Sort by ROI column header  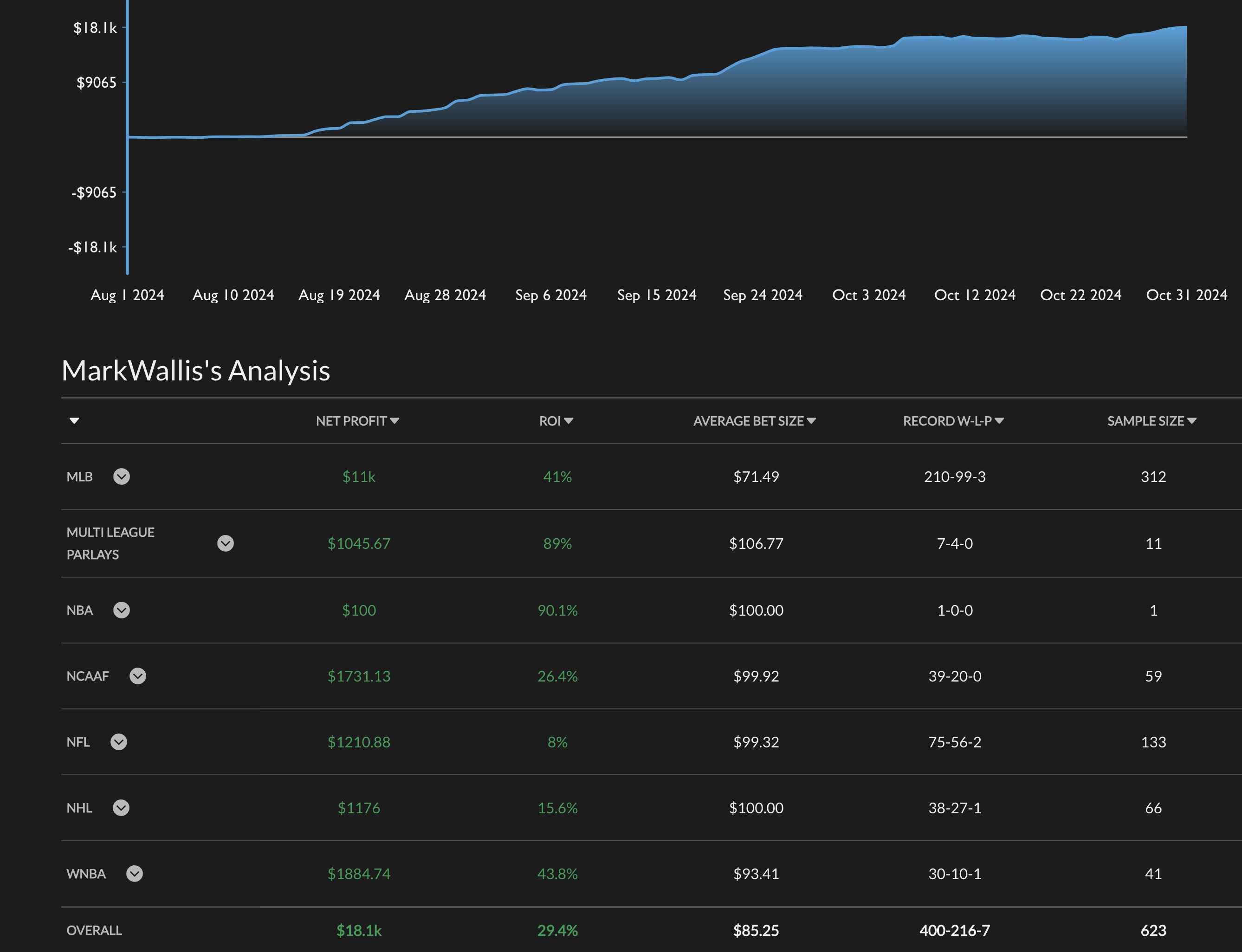tap(556, 421)
